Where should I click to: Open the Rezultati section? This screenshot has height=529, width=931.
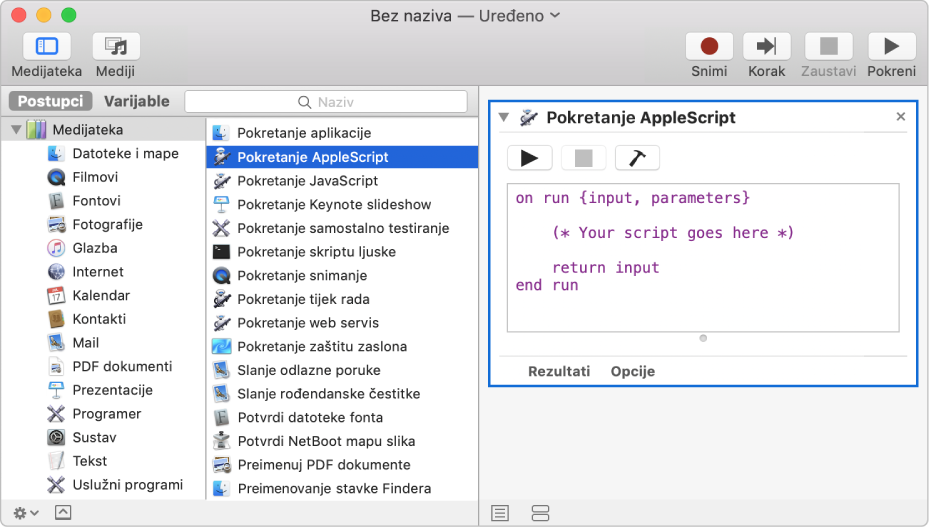(x=558, y=371)
